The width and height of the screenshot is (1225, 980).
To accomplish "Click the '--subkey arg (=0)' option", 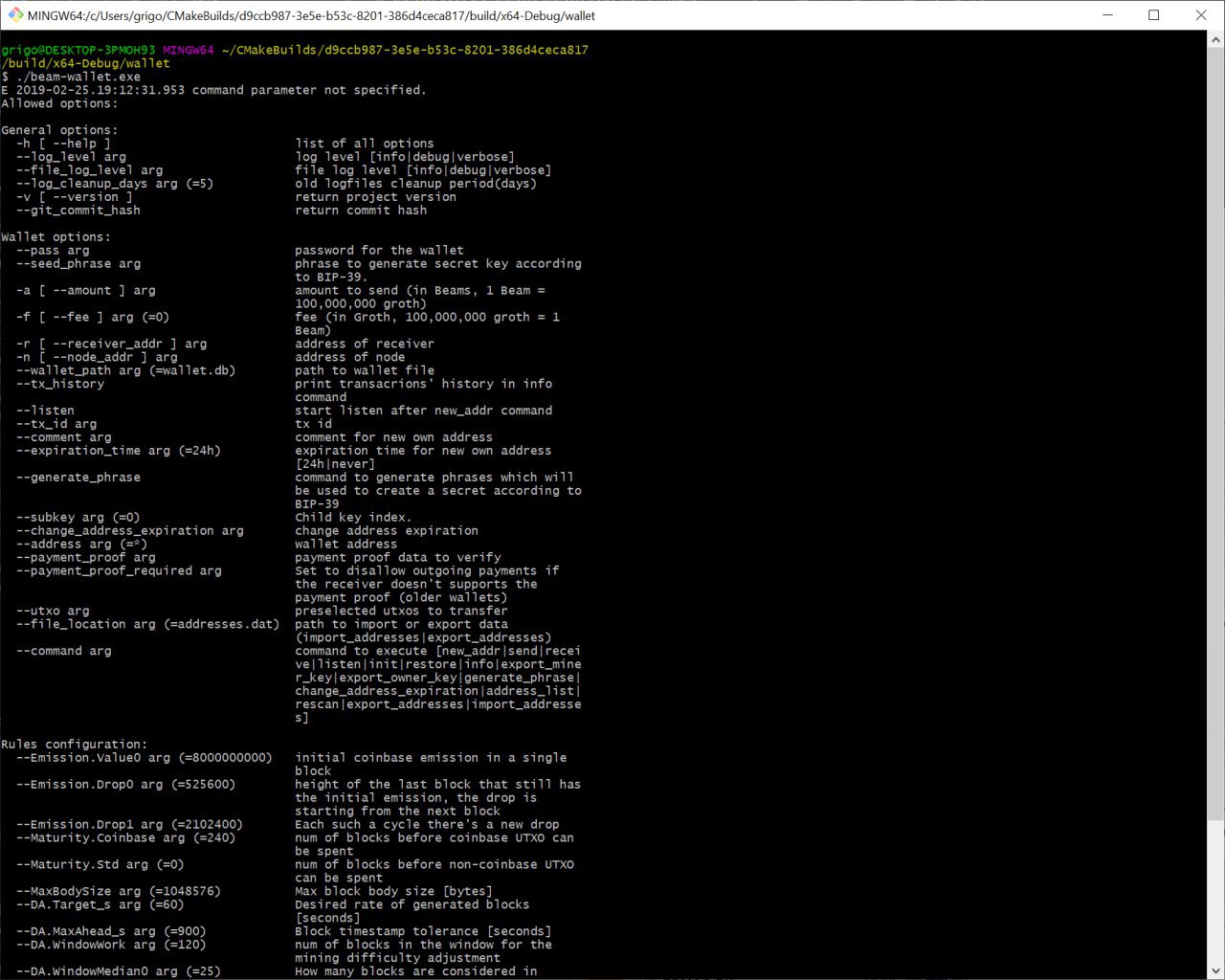I will click(78, 519).
